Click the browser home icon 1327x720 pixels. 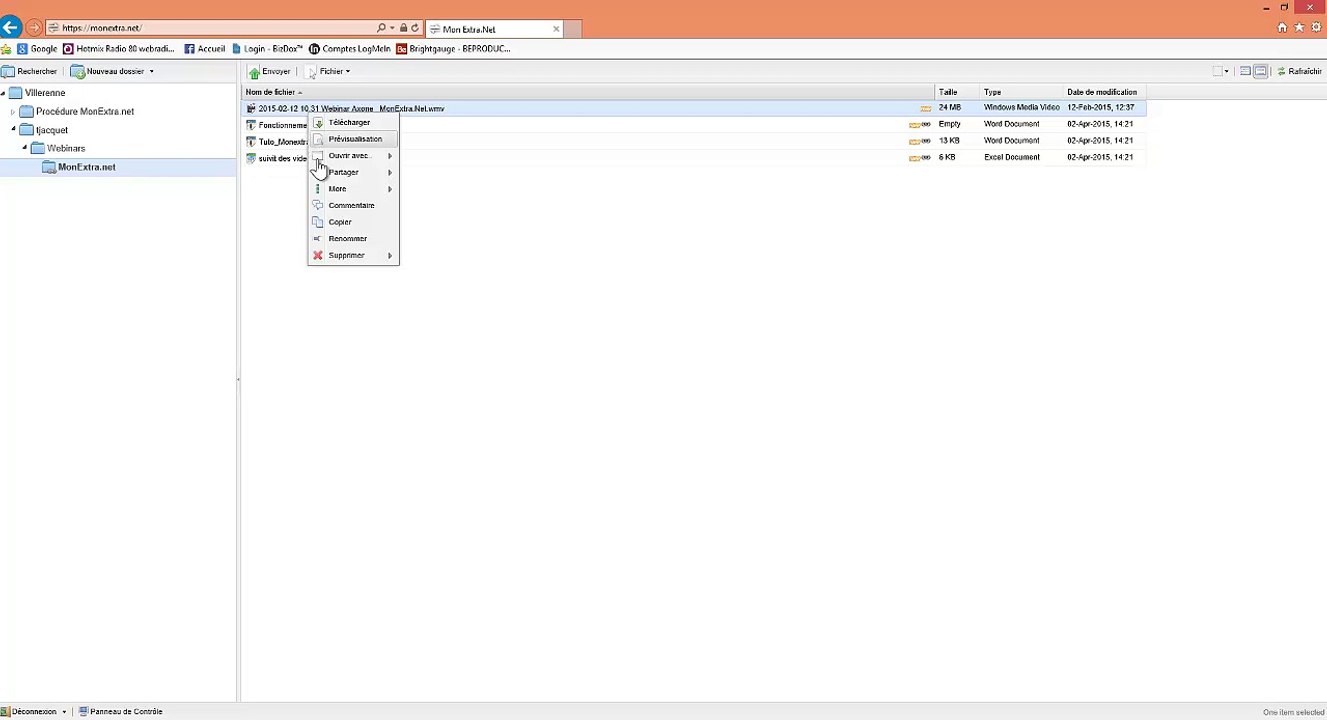tap(1283, 28)
